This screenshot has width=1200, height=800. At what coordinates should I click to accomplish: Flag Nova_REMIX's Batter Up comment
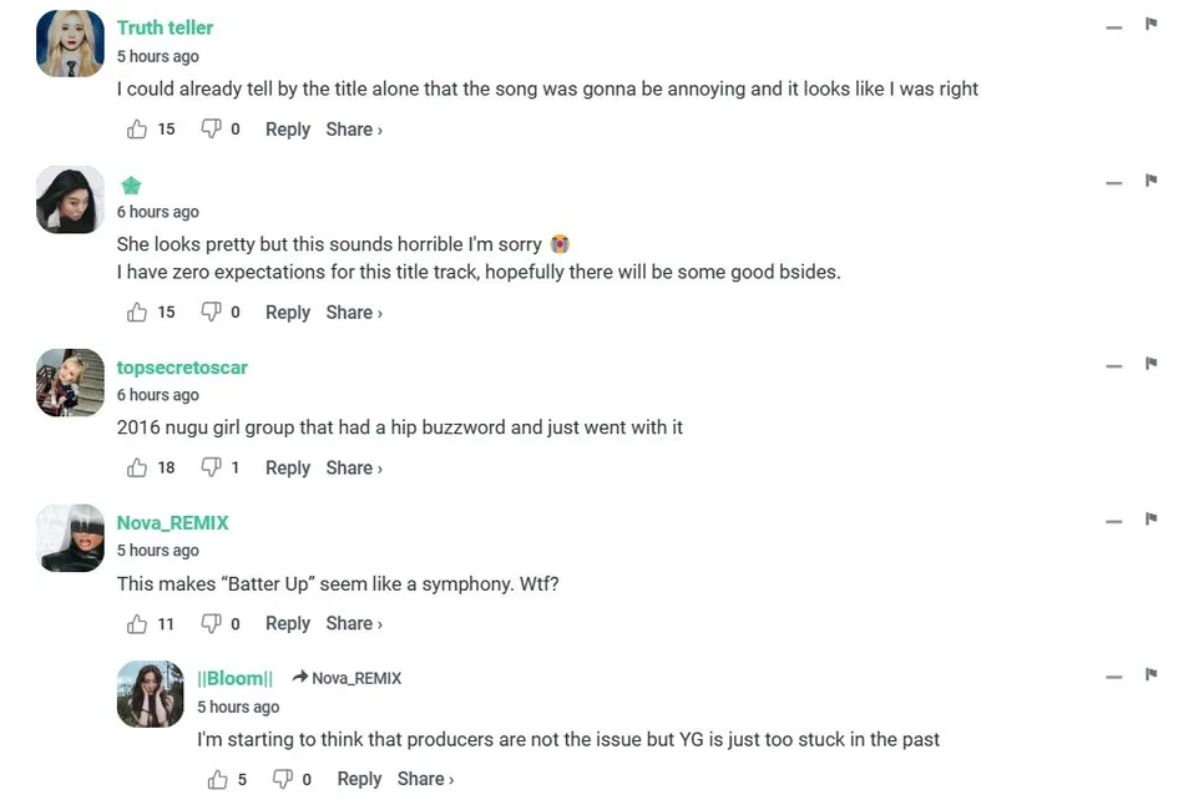[1151, 519]
